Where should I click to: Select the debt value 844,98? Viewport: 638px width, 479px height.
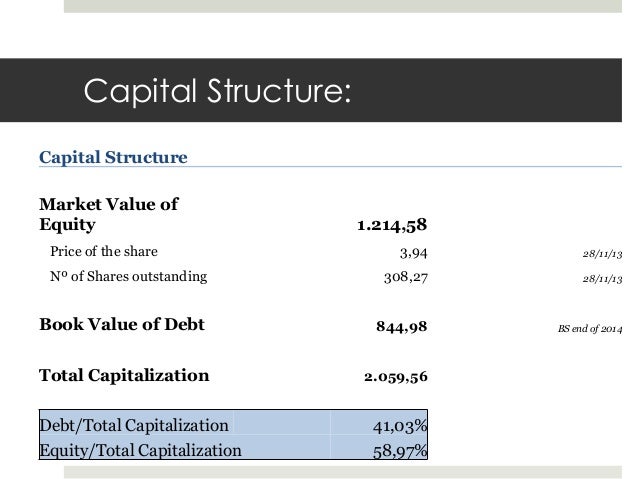(x=402, y=326)
